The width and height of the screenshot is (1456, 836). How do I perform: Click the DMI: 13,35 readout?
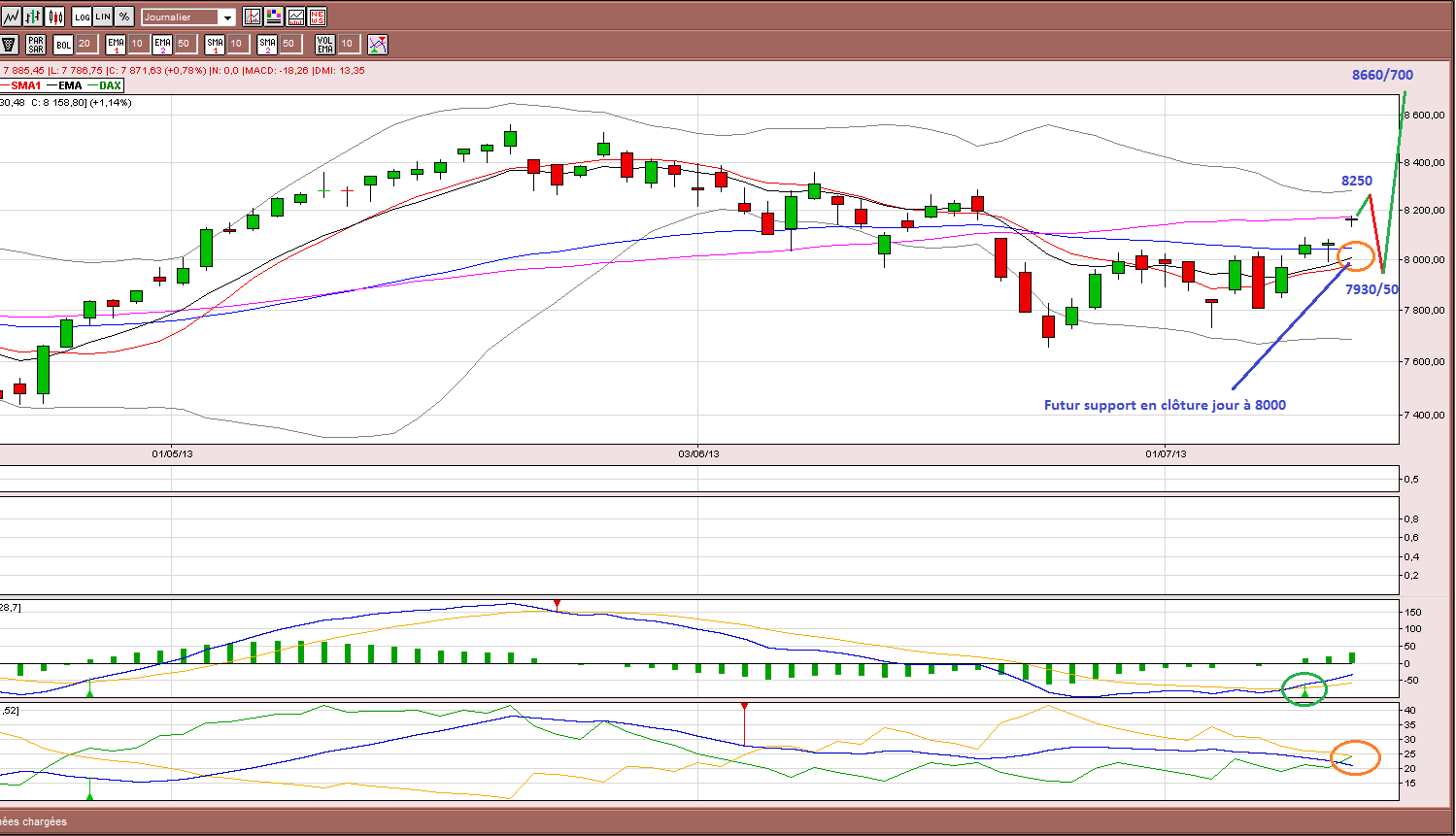pyautogui.click(x=339, y=70)
